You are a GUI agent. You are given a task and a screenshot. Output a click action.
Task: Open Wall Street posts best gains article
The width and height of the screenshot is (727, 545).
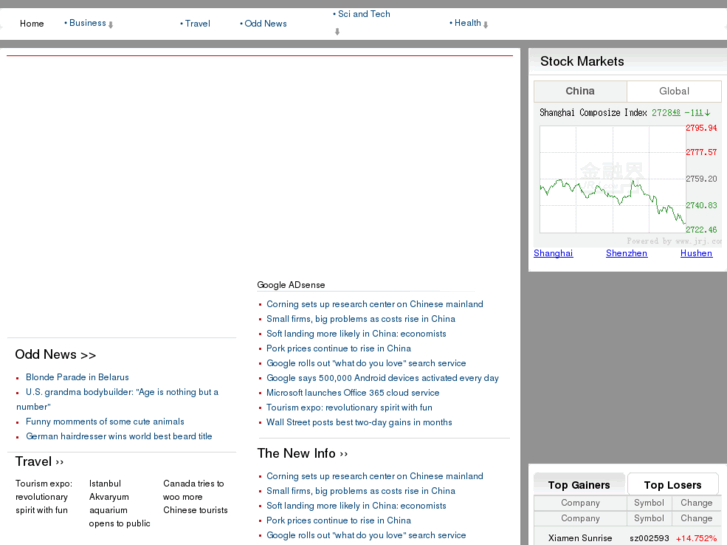coord(359,423)
